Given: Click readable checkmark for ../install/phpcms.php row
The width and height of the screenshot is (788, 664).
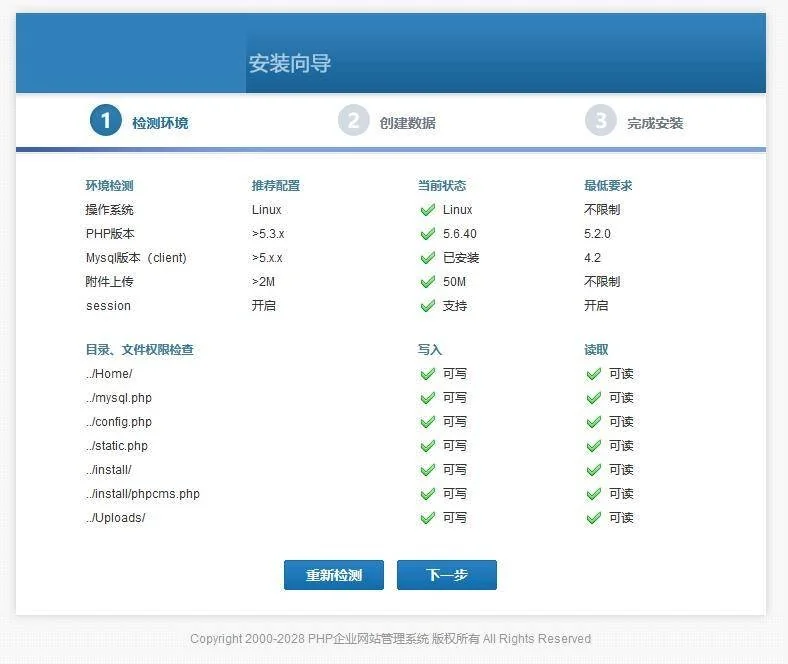Looking at the screenshot, I should click(x=594, y=494).
